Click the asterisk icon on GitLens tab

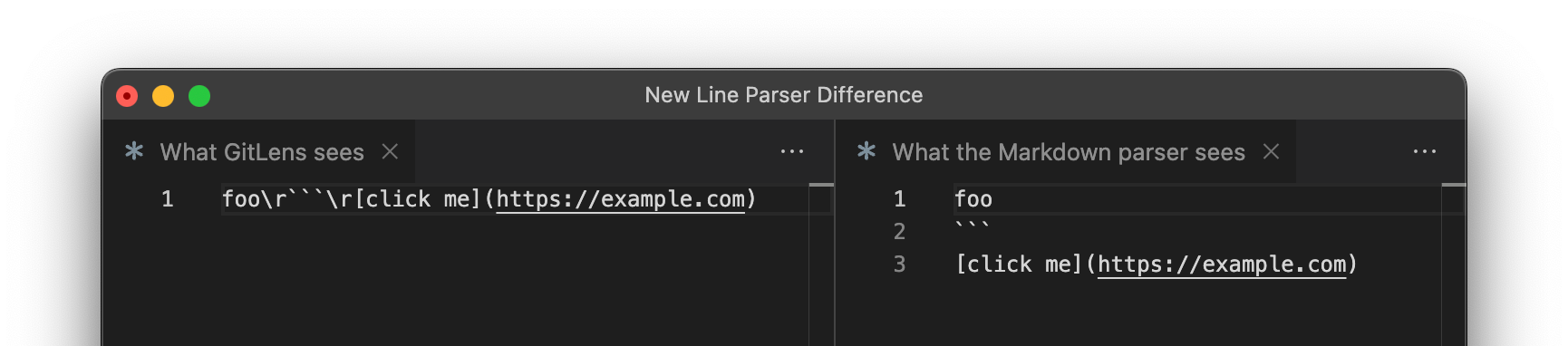134,151
